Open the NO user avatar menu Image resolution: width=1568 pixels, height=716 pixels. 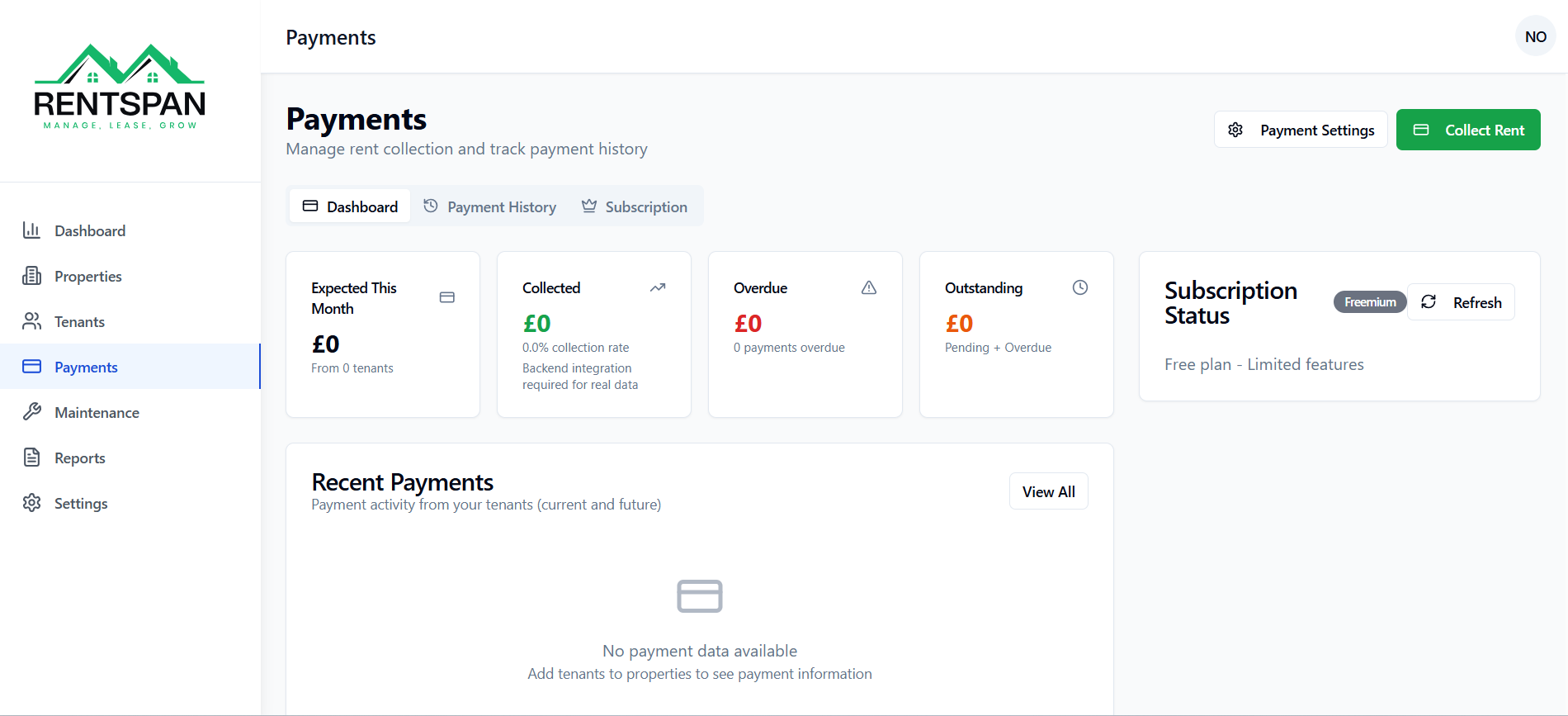click(x=1535, y=36)
